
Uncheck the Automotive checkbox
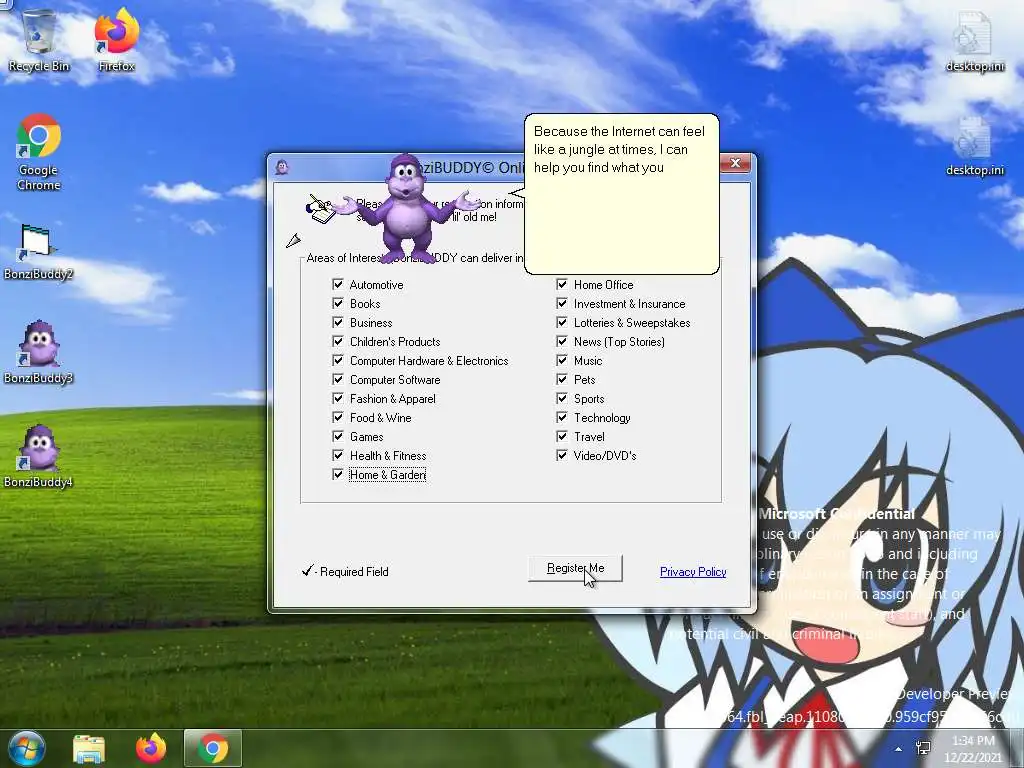[x=338, y=284]
